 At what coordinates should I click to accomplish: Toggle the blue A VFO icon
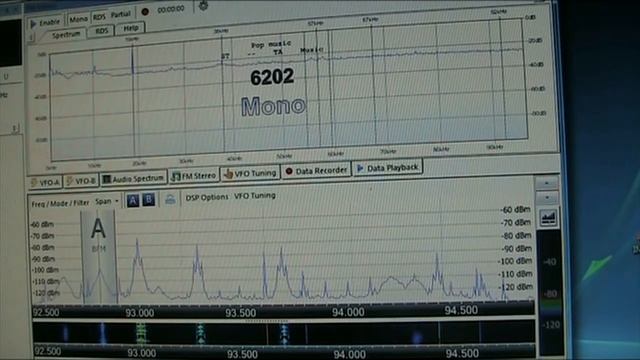133,200
